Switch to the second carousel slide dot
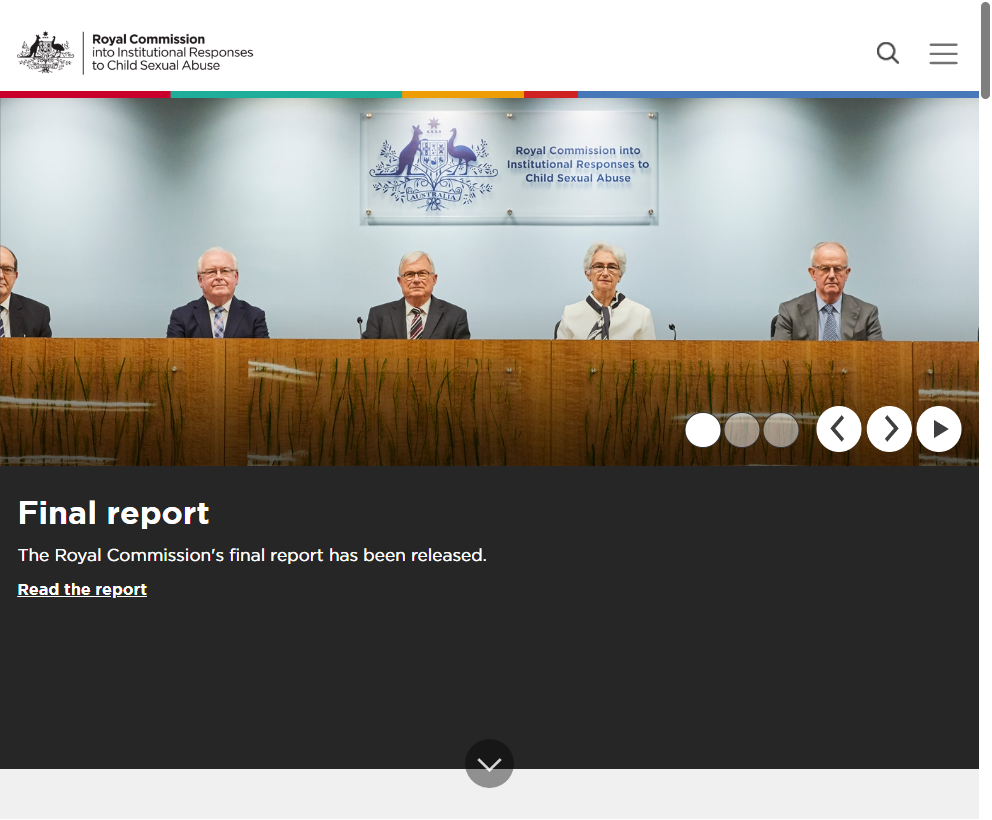 tap(742, 430)
